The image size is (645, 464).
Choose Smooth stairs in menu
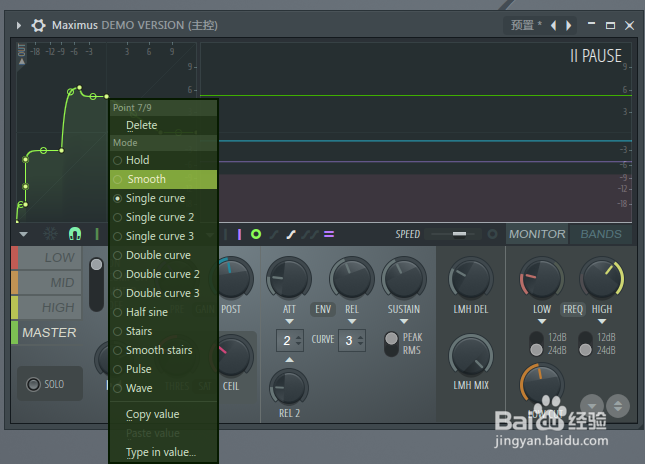click(x=163, y=350)
